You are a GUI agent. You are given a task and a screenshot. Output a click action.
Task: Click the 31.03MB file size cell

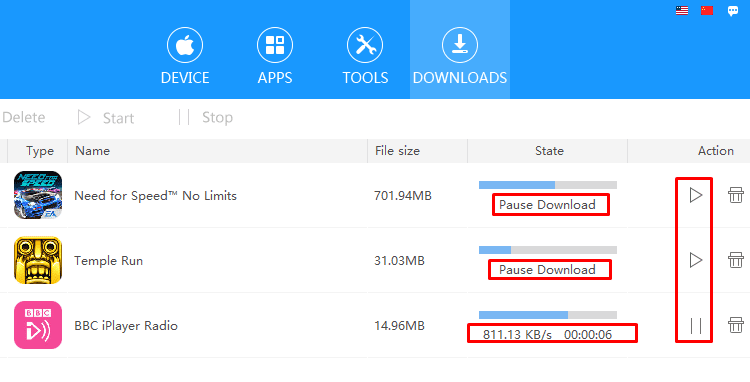point(399,261)
